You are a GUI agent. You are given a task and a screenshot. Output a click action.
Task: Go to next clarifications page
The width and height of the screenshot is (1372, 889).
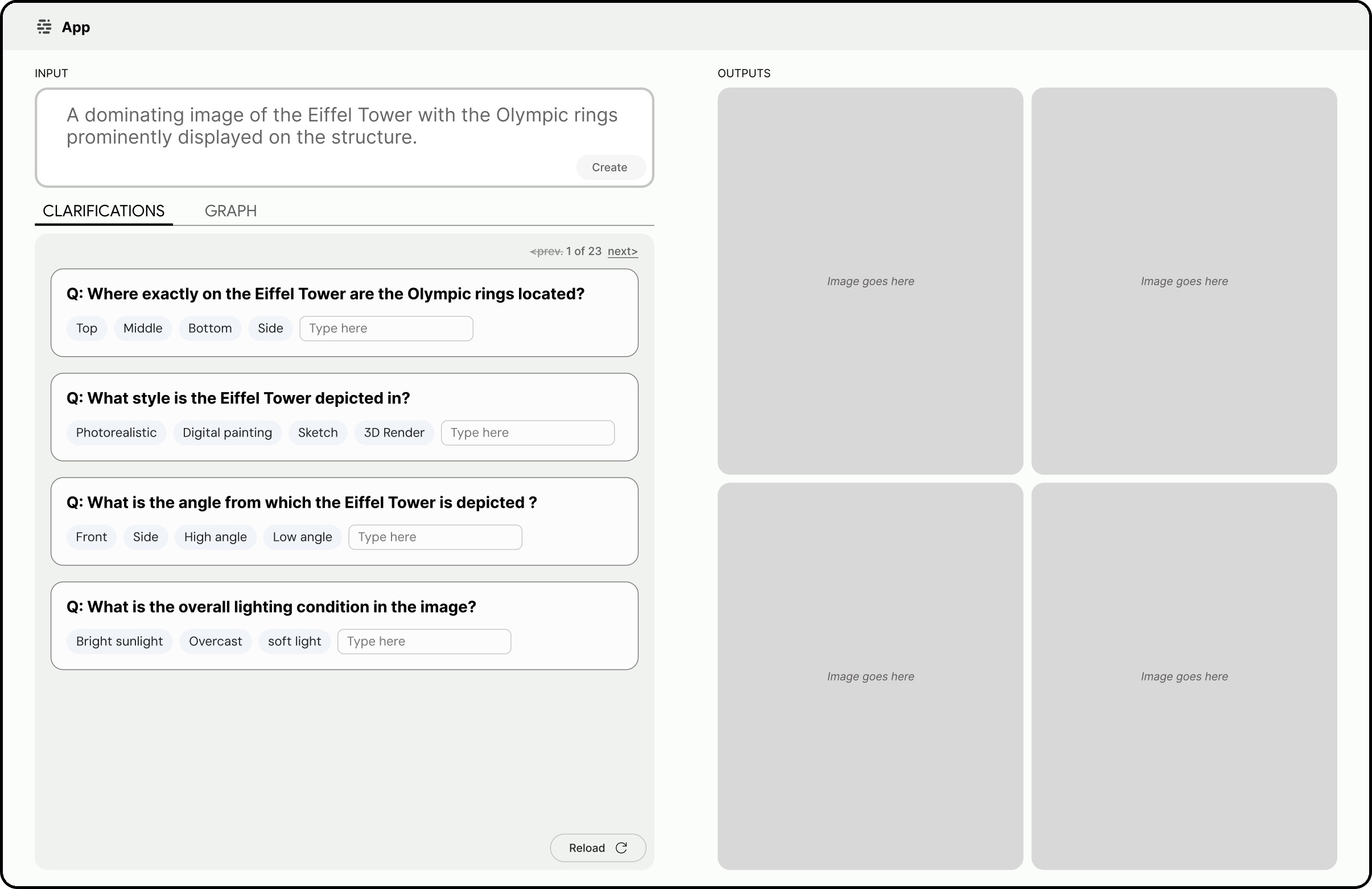click(622, 251)
